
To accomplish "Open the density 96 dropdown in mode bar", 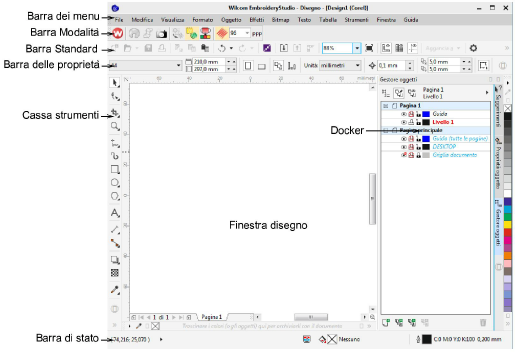I will (247, 33).
